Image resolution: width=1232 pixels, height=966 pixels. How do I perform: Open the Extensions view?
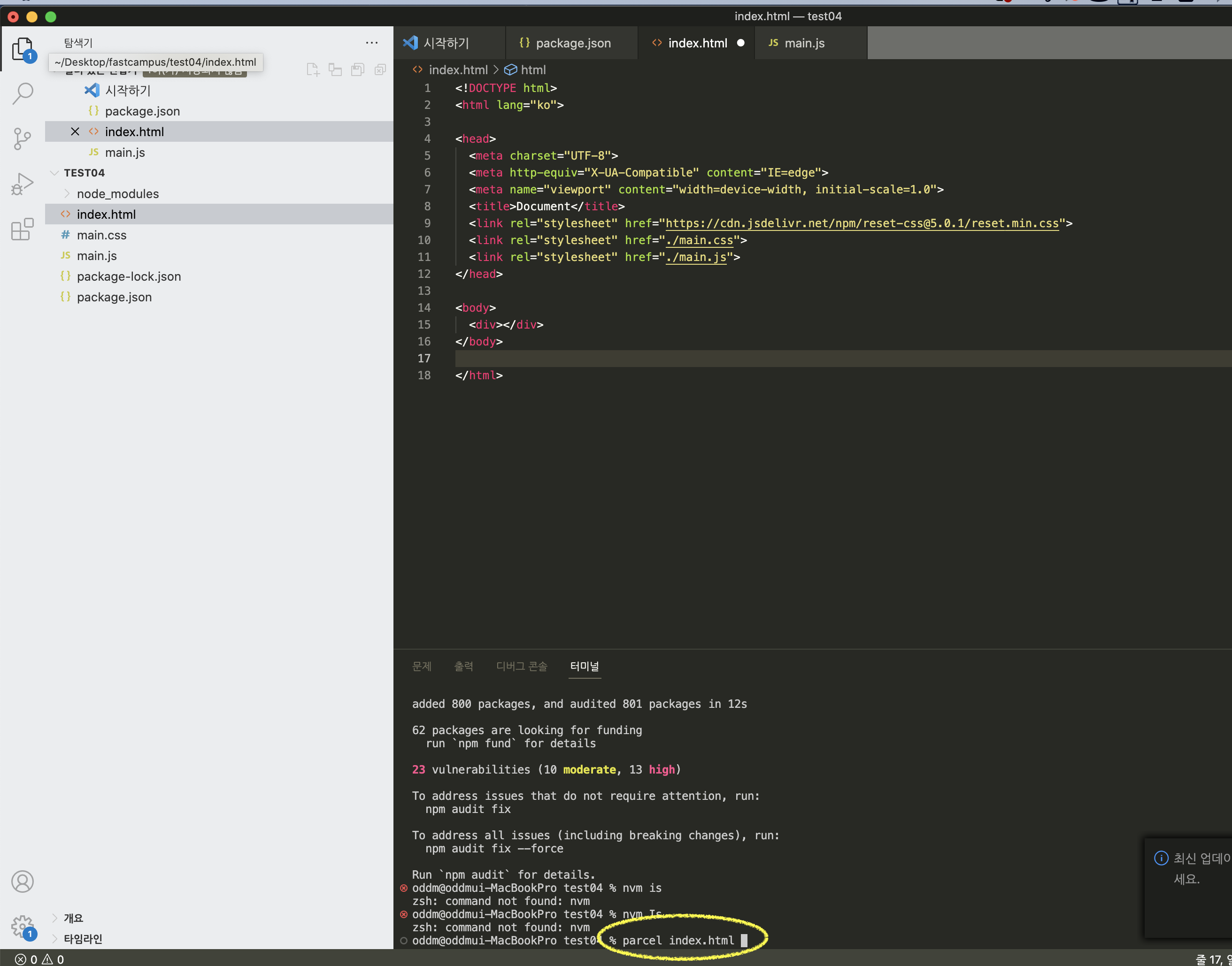coord(23,230)
